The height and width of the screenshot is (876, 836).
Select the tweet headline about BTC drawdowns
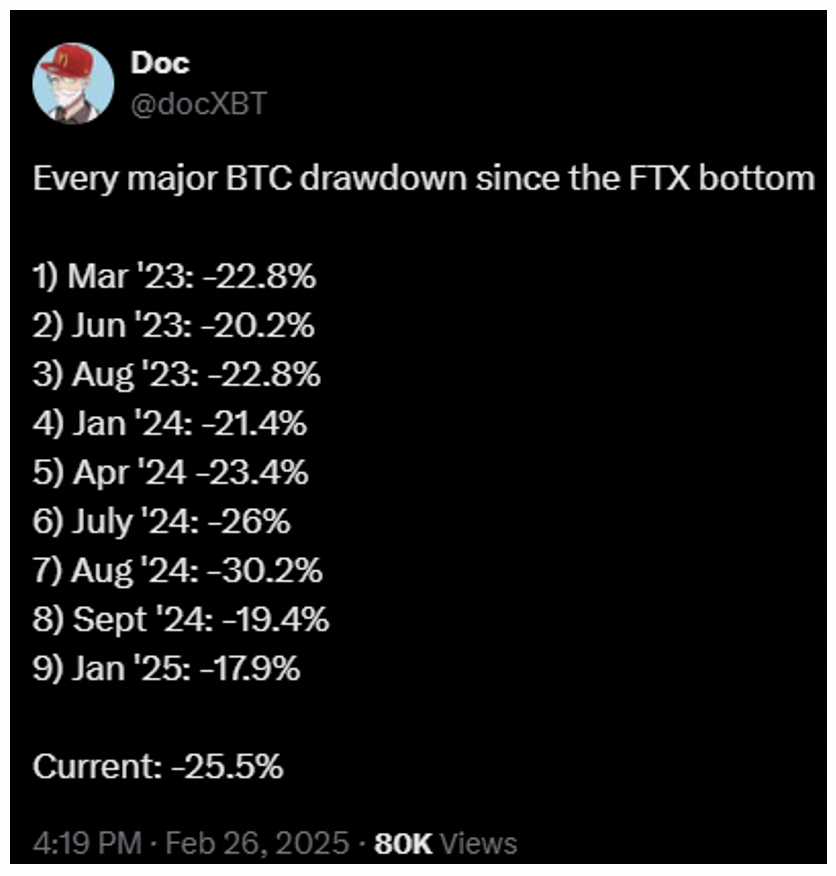(424, 179)
